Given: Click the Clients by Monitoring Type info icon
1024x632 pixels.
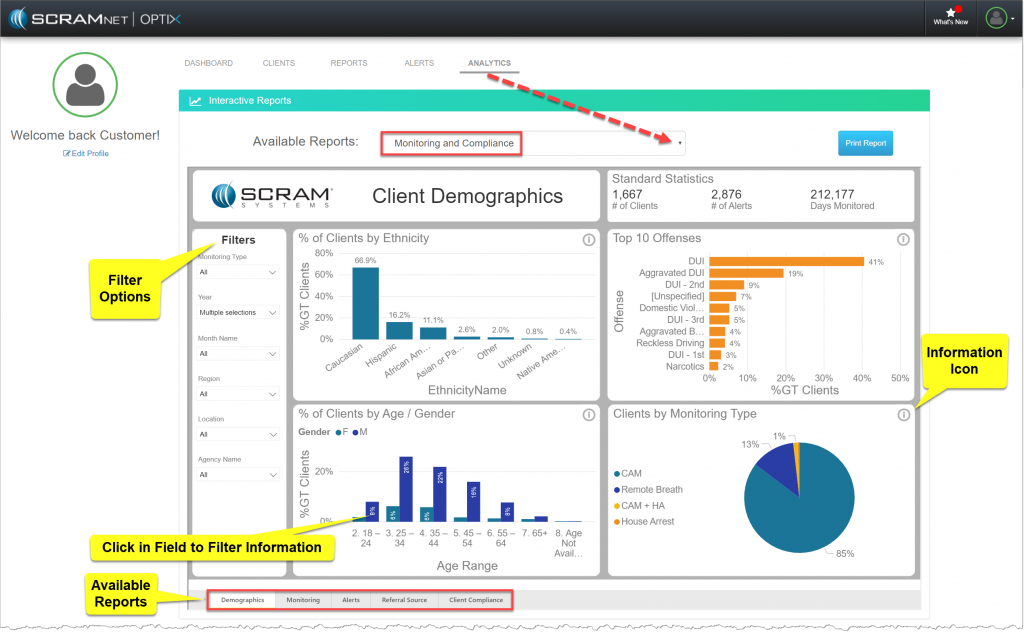Looking at the screenshot, I should (903, 413).
